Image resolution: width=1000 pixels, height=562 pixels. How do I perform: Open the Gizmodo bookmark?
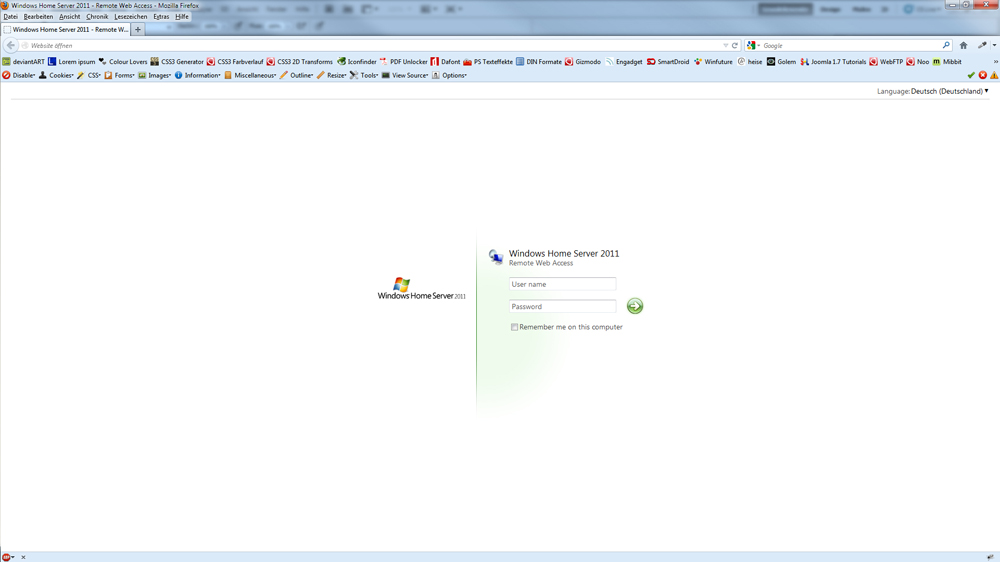pyautogui.click(x=583, y=62)
